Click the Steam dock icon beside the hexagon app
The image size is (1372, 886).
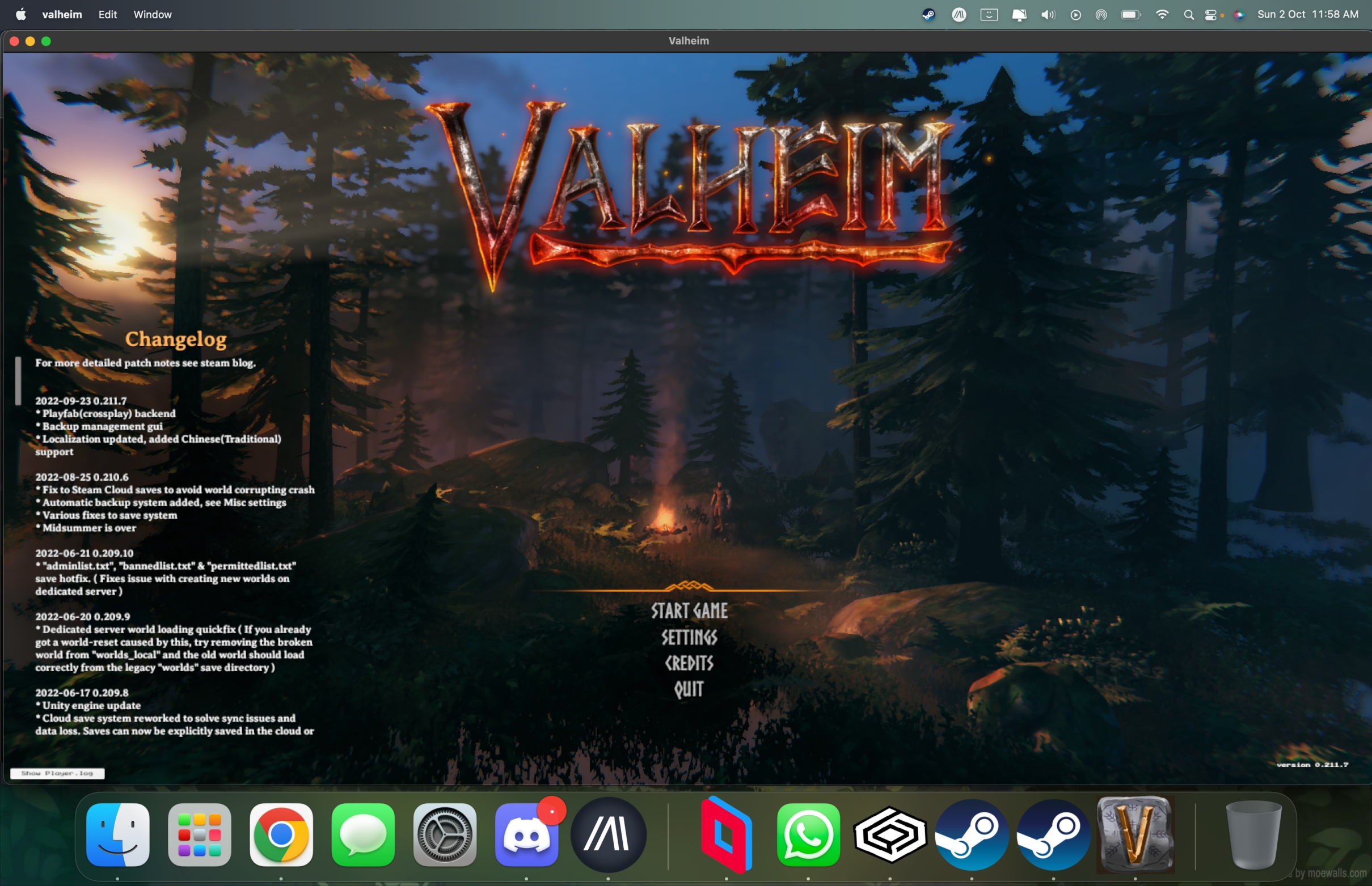pos(972,834)
